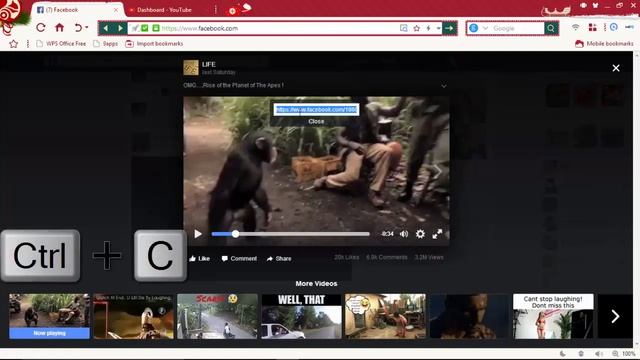Click the Google search magnifier button
This screenshot has width=640, height=360.
pos(551,28)
